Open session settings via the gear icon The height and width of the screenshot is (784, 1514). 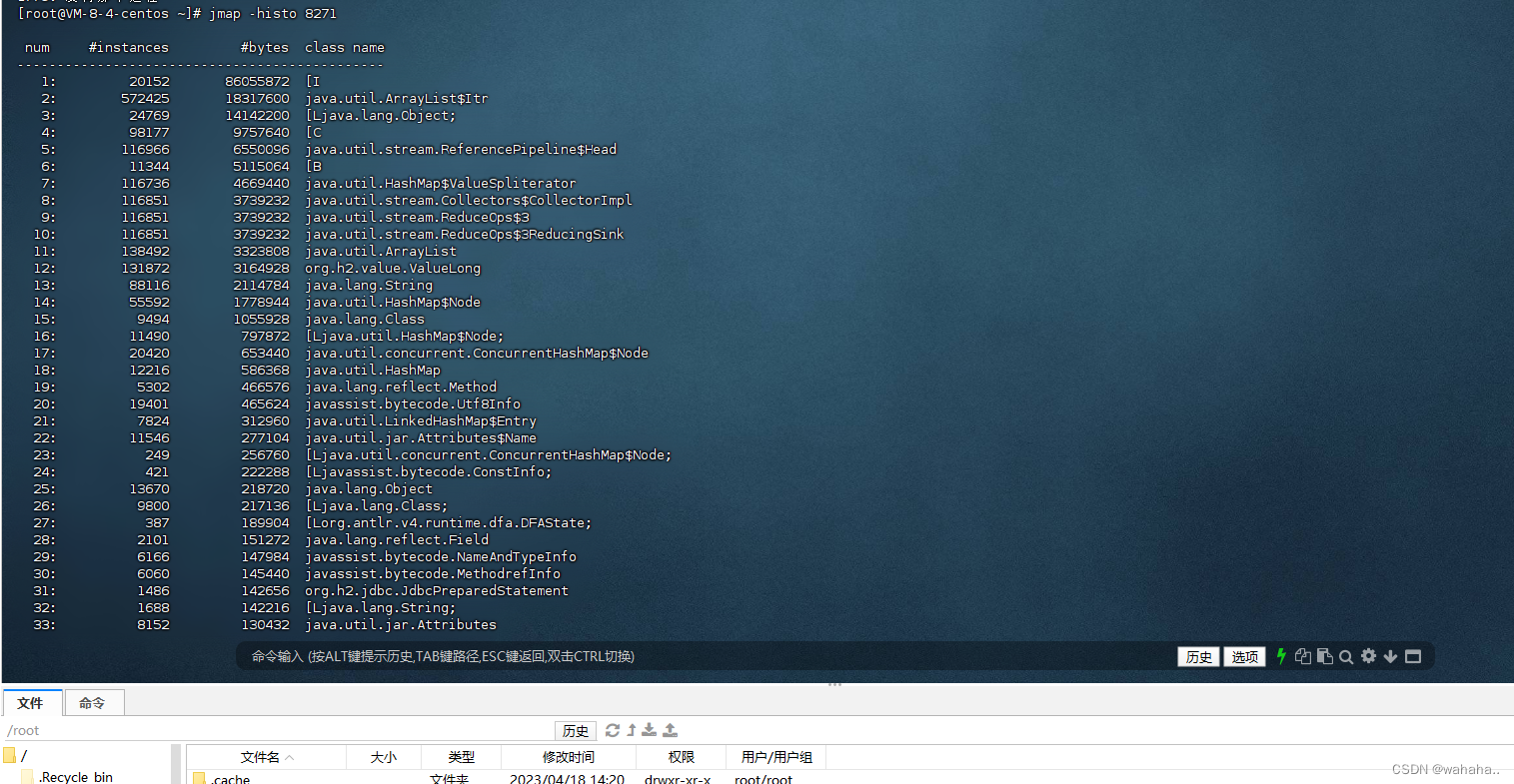click(x=1367, y=656)
